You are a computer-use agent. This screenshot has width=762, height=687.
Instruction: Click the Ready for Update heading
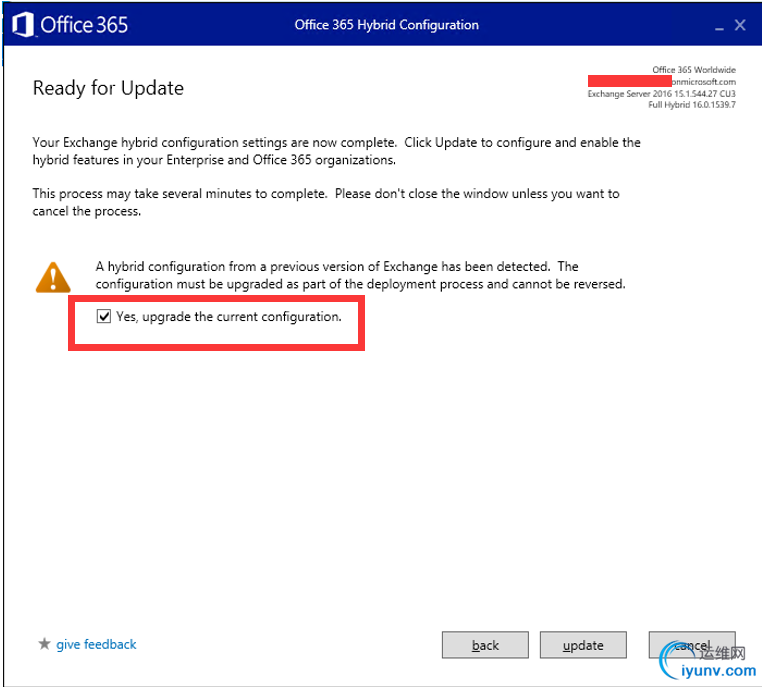(108, 88)
